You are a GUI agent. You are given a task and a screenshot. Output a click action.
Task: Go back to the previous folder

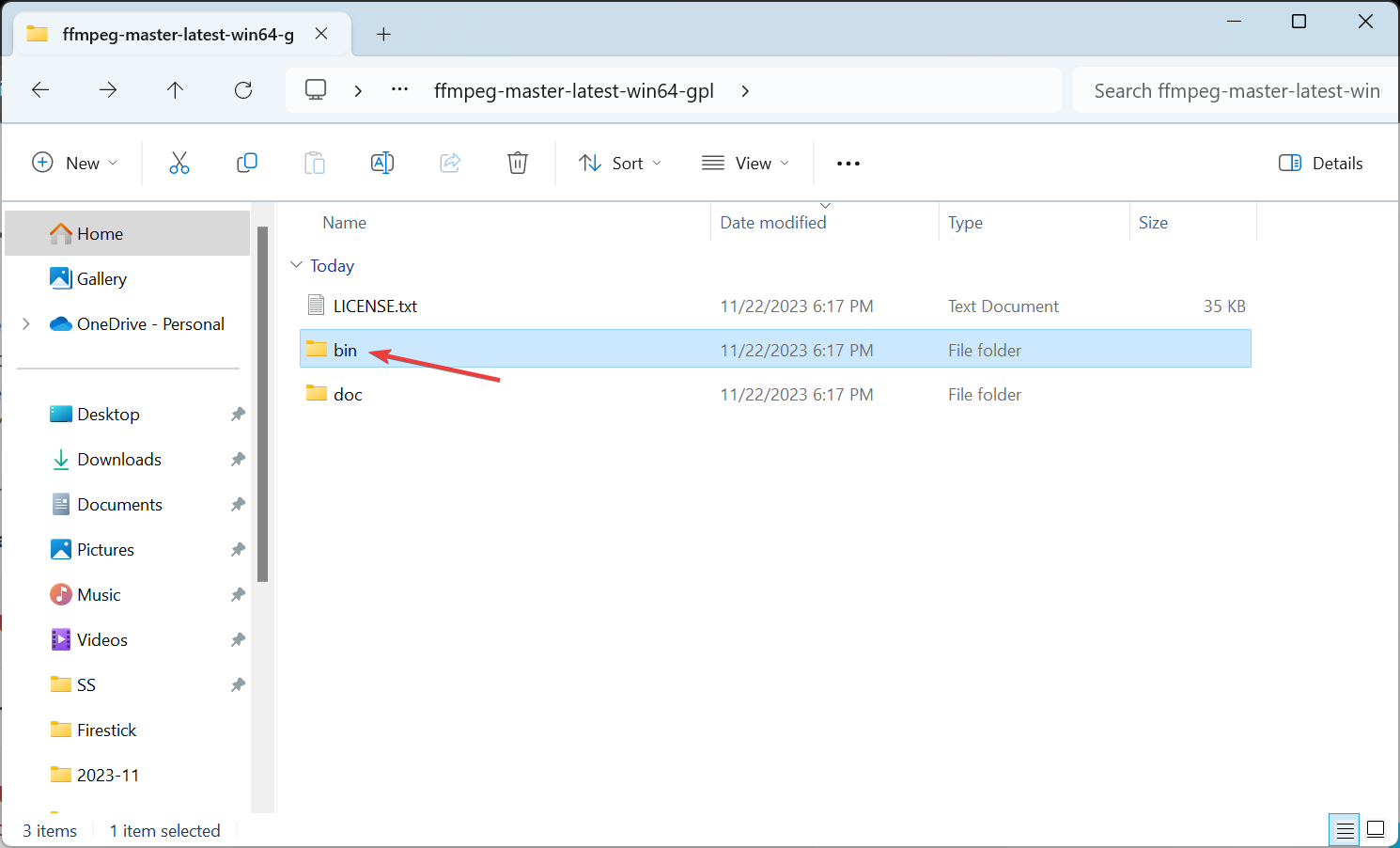40,90
